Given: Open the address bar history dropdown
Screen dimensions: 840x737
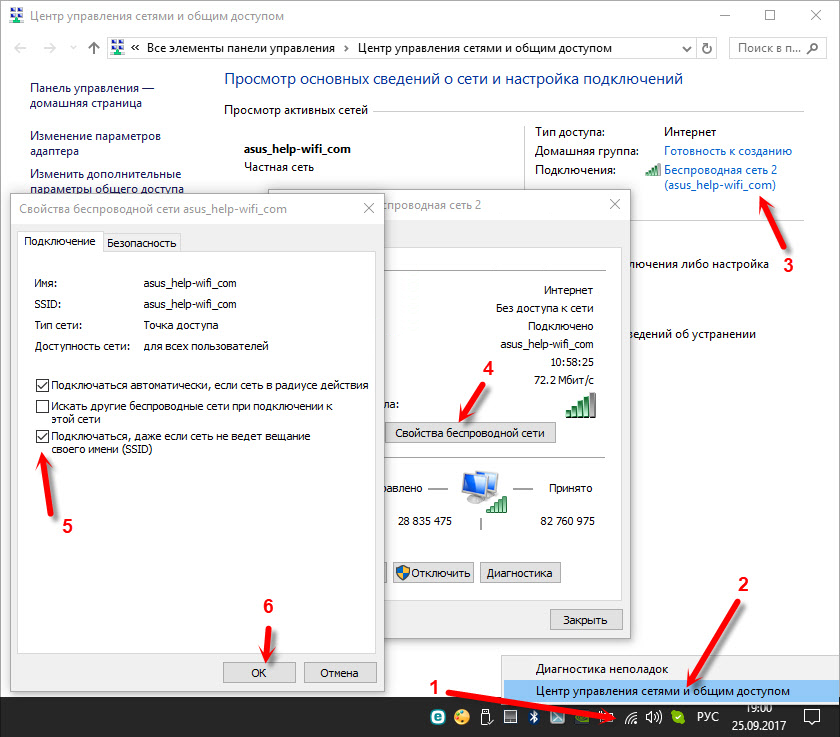Looking at the screenshot, I should (x=687, y=49).
